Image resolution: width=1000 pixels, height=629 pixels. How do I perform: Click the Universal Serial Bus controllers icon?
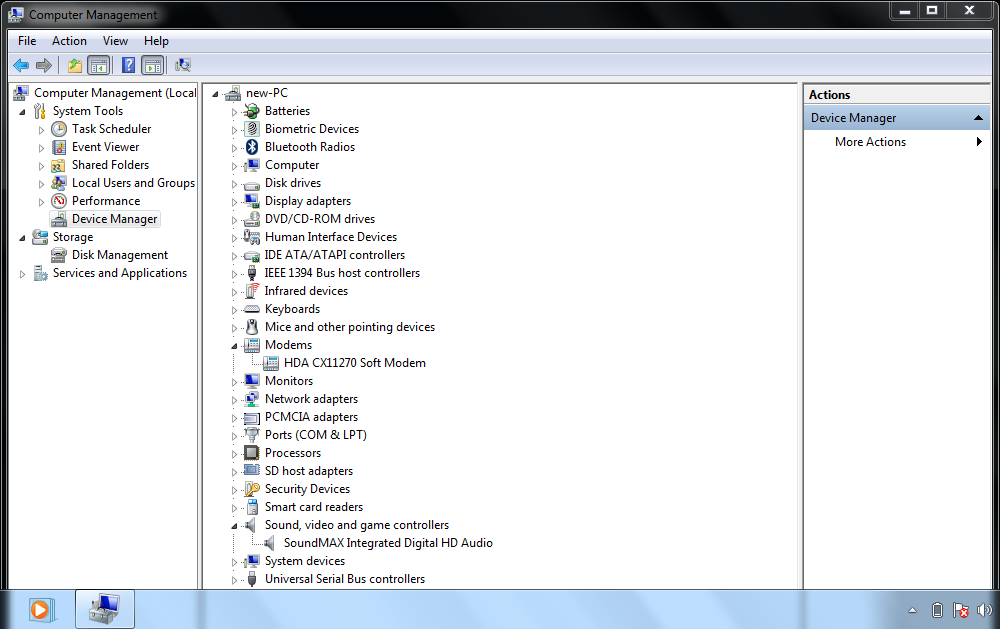pos(252,579)
